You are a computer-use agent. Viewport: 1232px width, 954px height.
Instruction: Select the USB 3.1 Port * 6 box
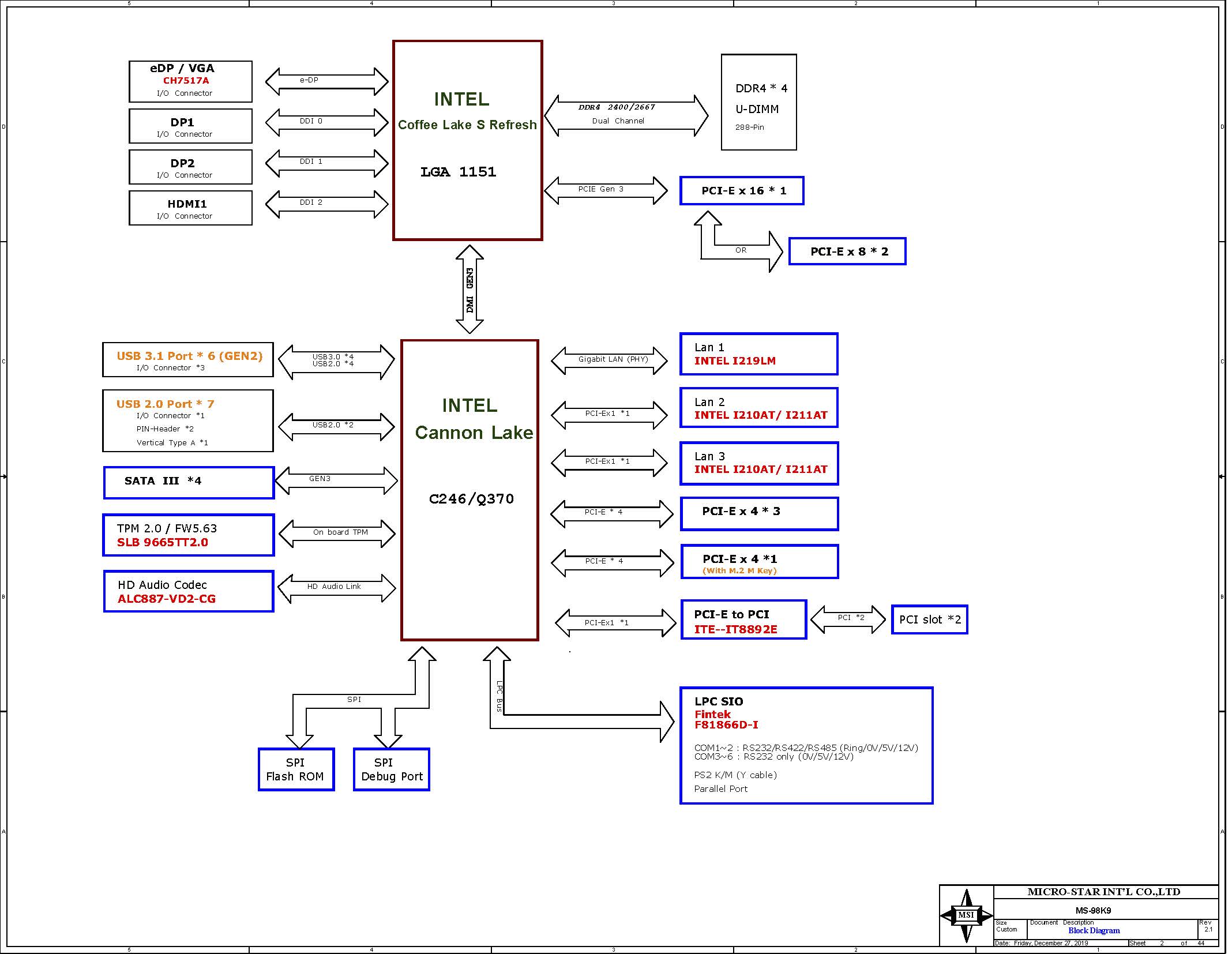(x=187, y=360)
